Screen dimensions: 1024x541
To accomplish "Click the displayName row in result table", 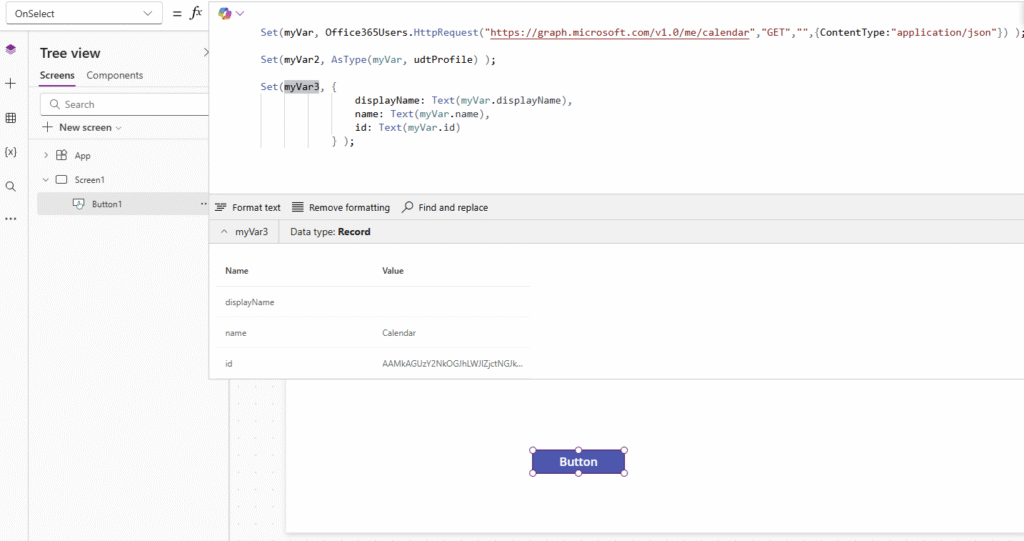I will click(374, 302).
